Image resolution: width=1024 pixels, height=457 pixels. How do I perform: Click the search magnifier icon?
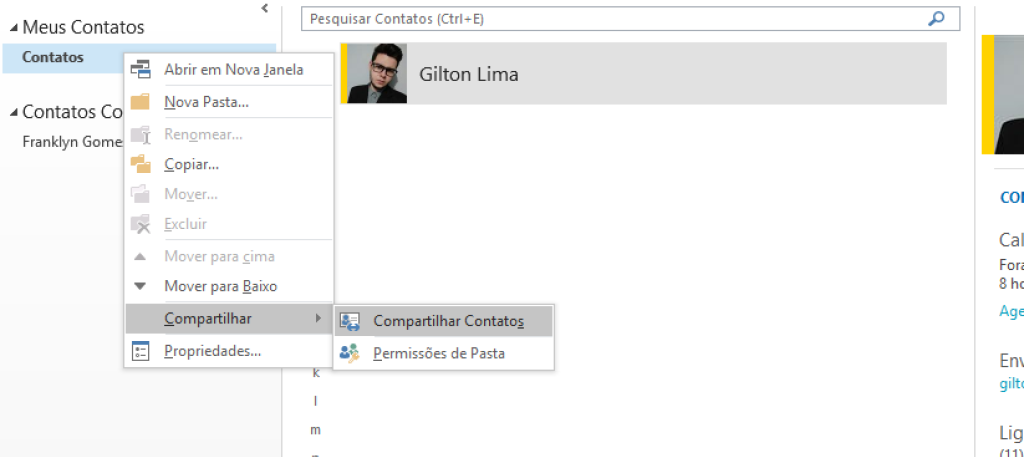(936, 19)
